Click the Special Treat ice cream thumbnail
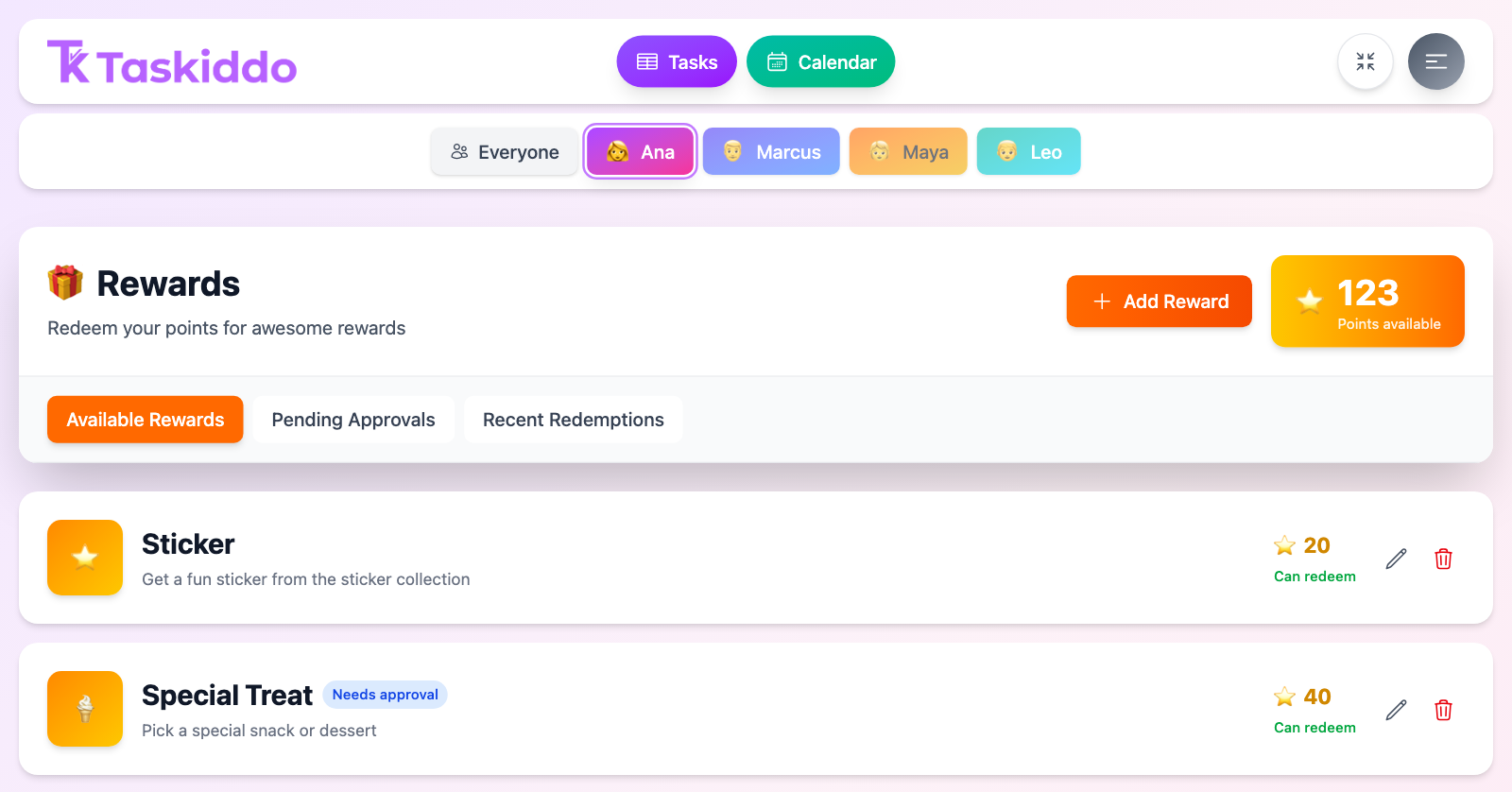Viewport: 1512px width, 792px height. pyautogui.click(x=85, y=709)
